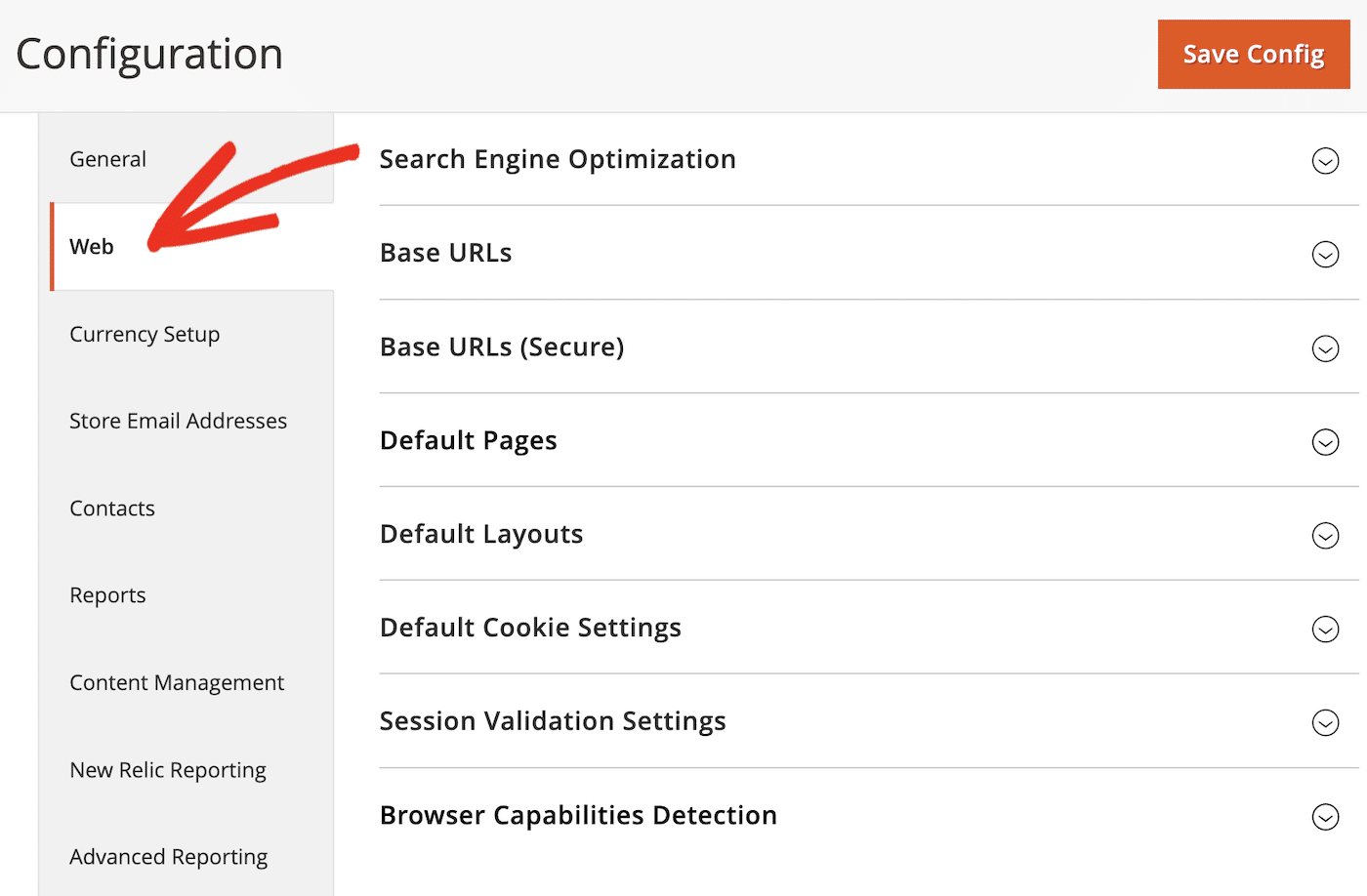Open Content Management settings

177,682
